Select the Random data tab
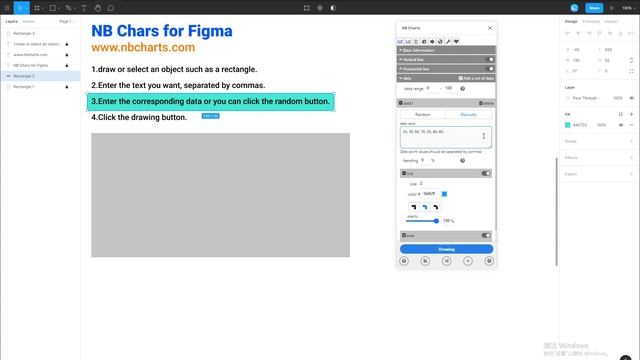This screenshot has width=640, height=360. click(422, 115)
